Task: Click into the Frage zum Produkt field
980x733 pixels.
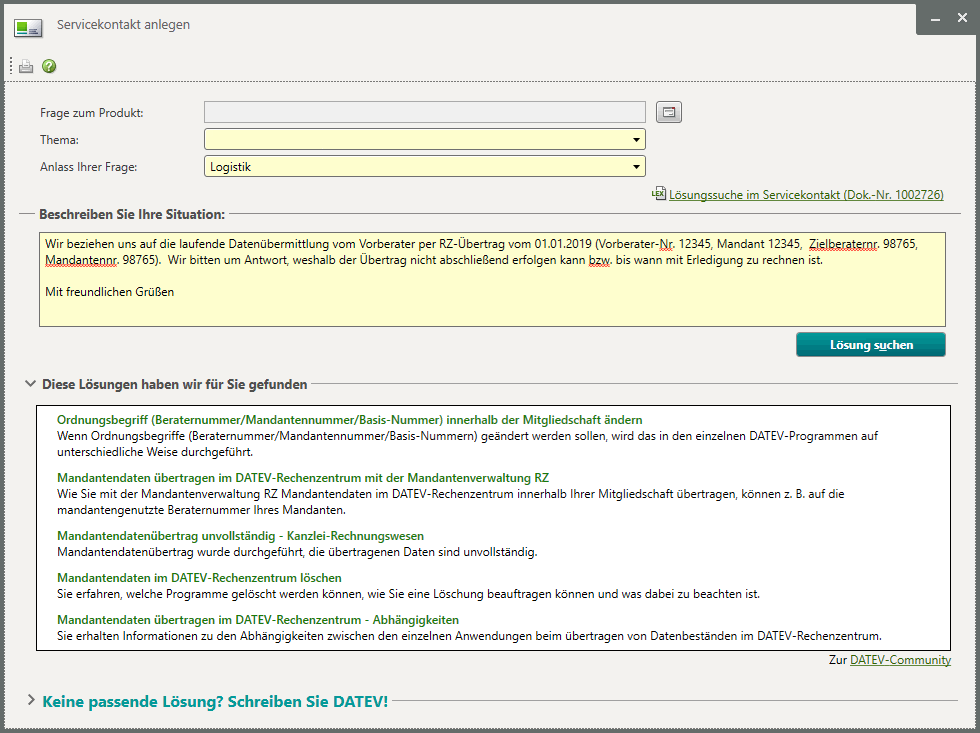Action: (x=424, y=112)
